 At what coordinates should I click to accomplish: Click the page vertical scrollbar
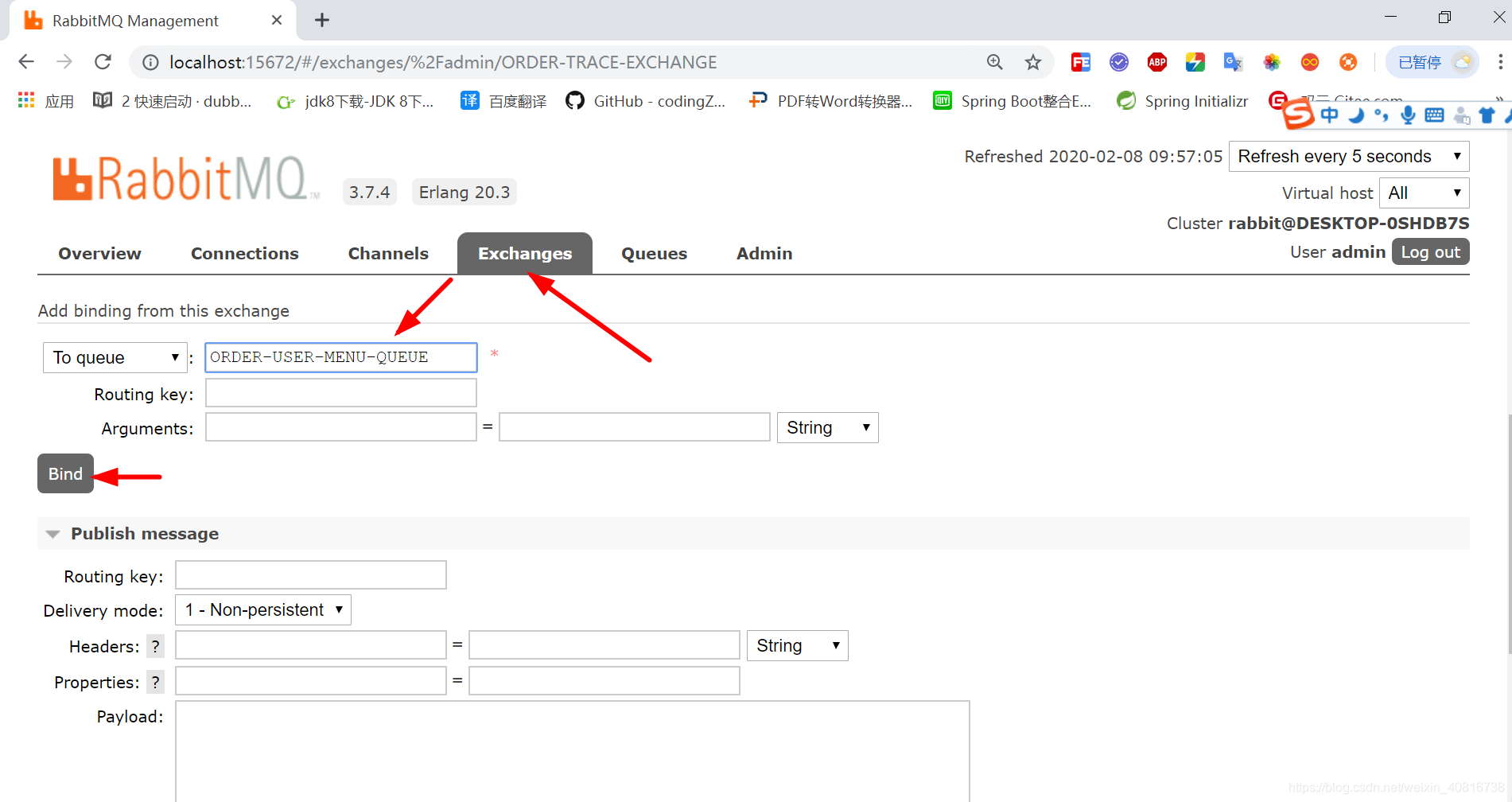point(1508,533)
